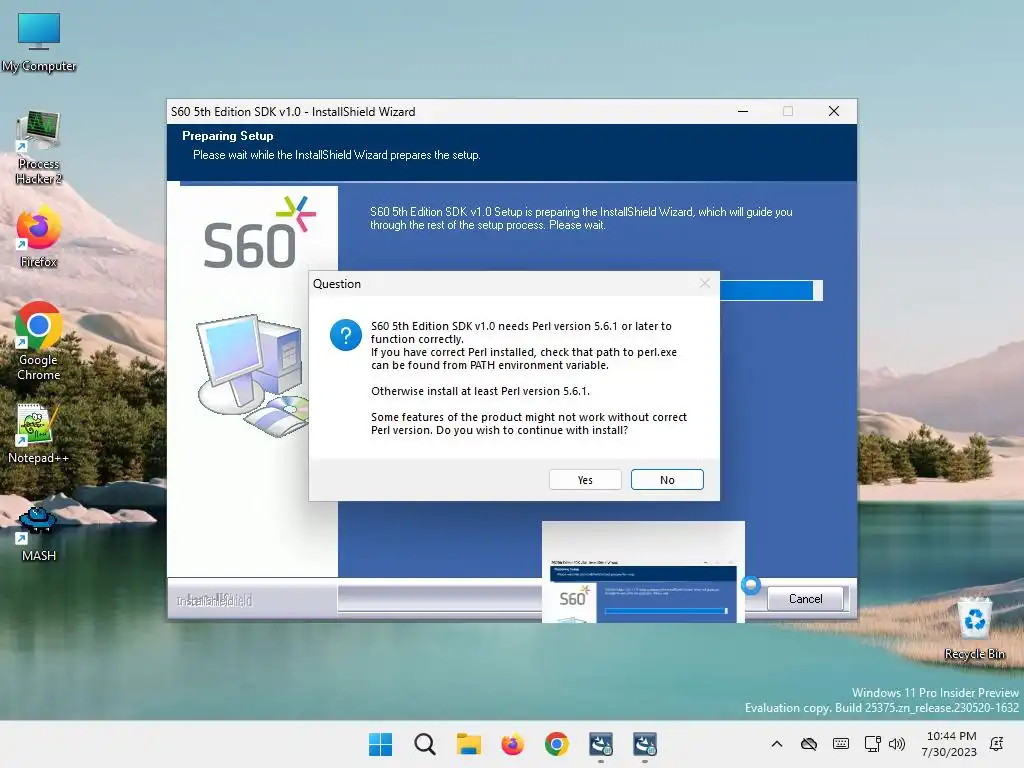Image resolution: width=1024 pixels, height=768 pixels.
Task: Launch Process Hacker 2 from desktop
Action: (x=39, y=148)
